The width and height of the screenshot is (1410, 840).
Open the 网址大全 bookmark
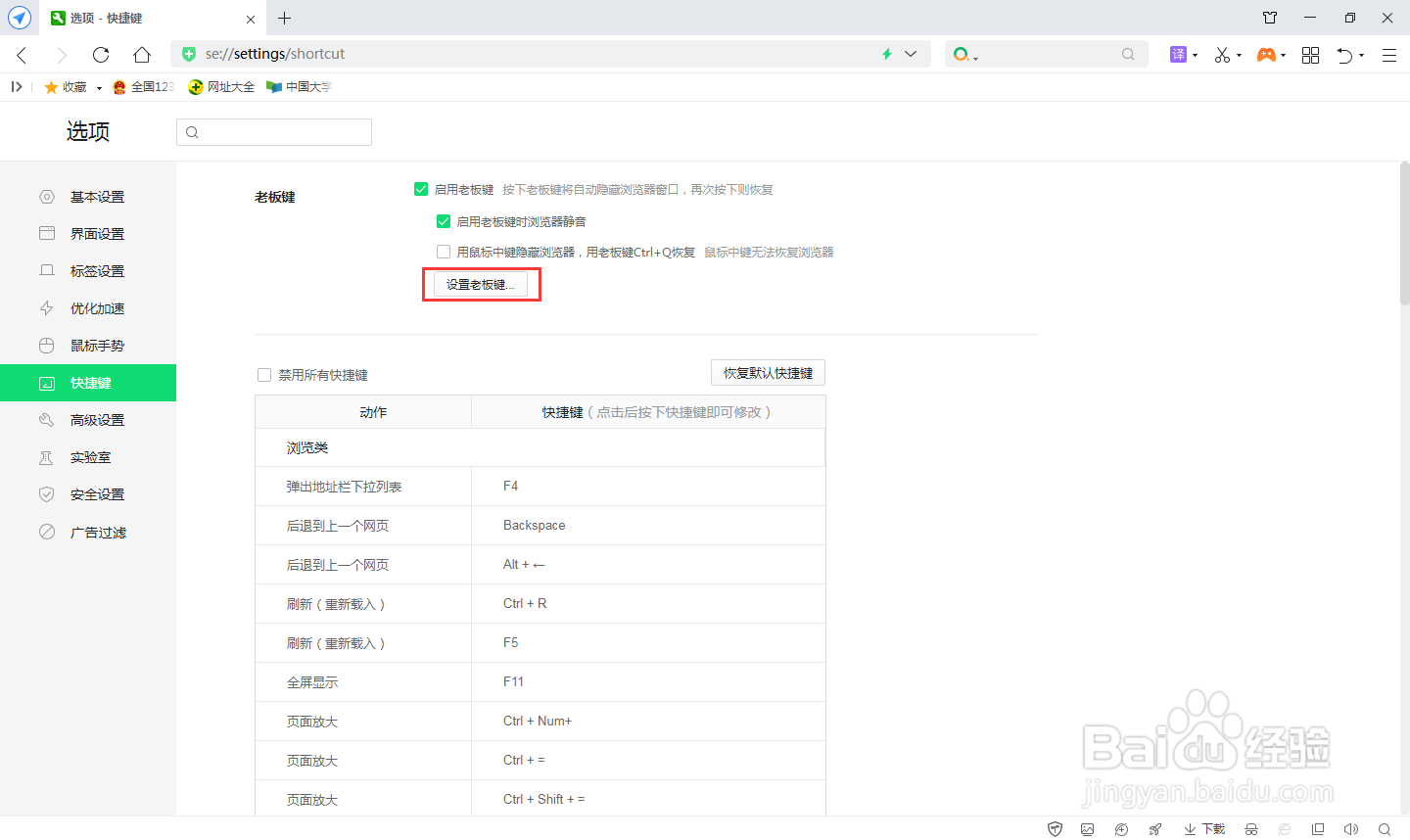(221, 87)
